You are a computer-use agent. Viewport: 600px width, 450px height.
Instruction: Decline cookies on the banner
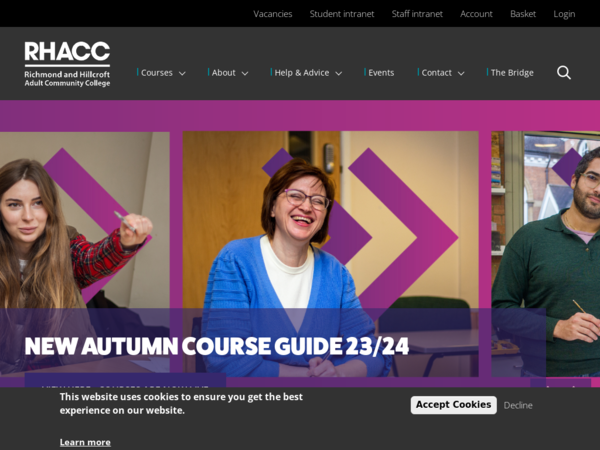coord(518,405)
